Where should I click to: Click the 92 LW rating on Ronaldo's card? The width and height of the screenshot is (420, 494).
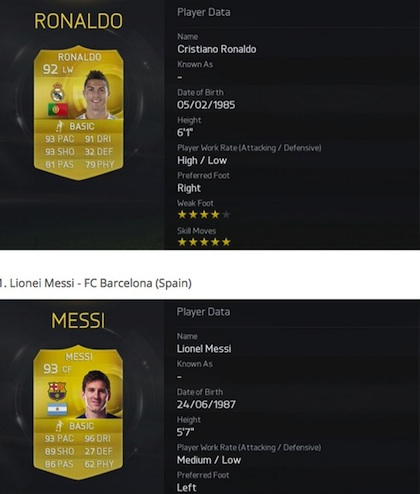pos(58,69)
